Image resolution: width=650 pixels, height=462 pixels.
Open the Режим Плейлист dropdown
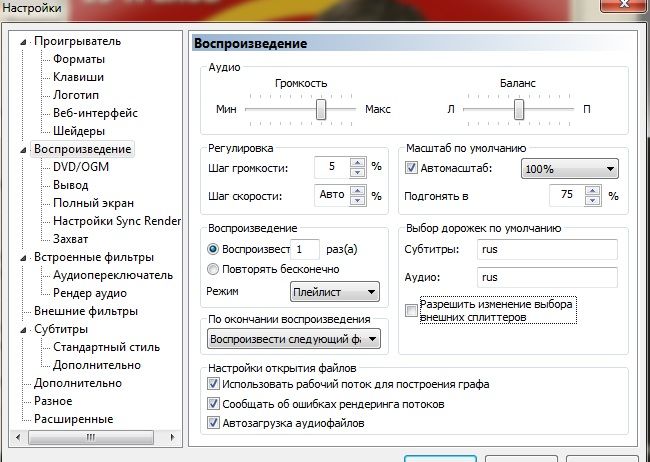tap(334, 292)
